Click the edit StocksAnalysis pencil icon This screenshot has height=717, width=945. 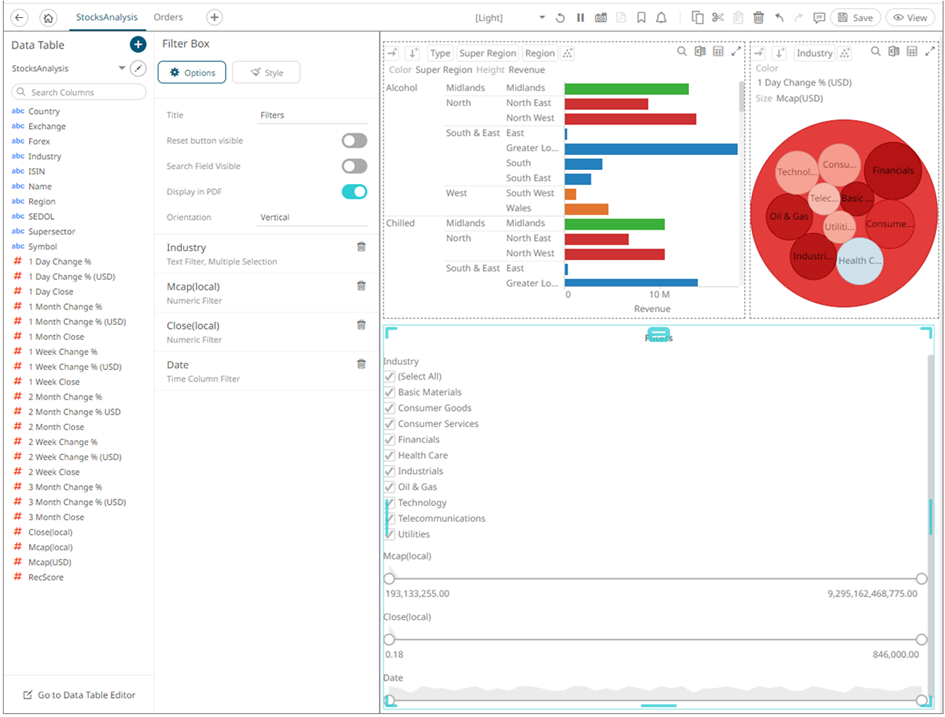[x=138, y=68]
